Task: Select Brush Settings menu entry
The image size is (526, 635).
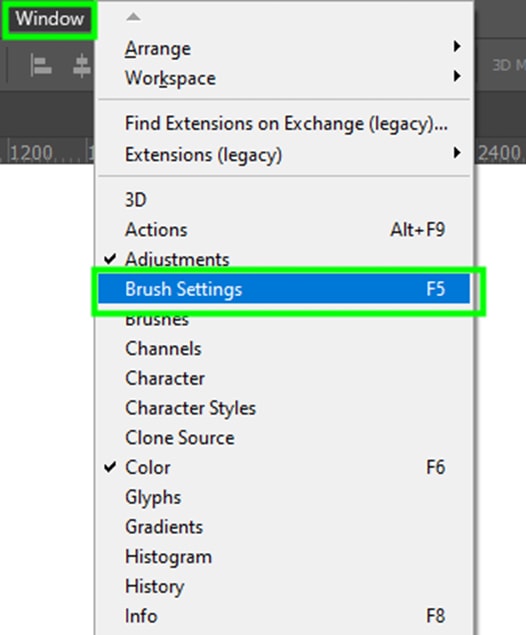Action: [284, 289]
